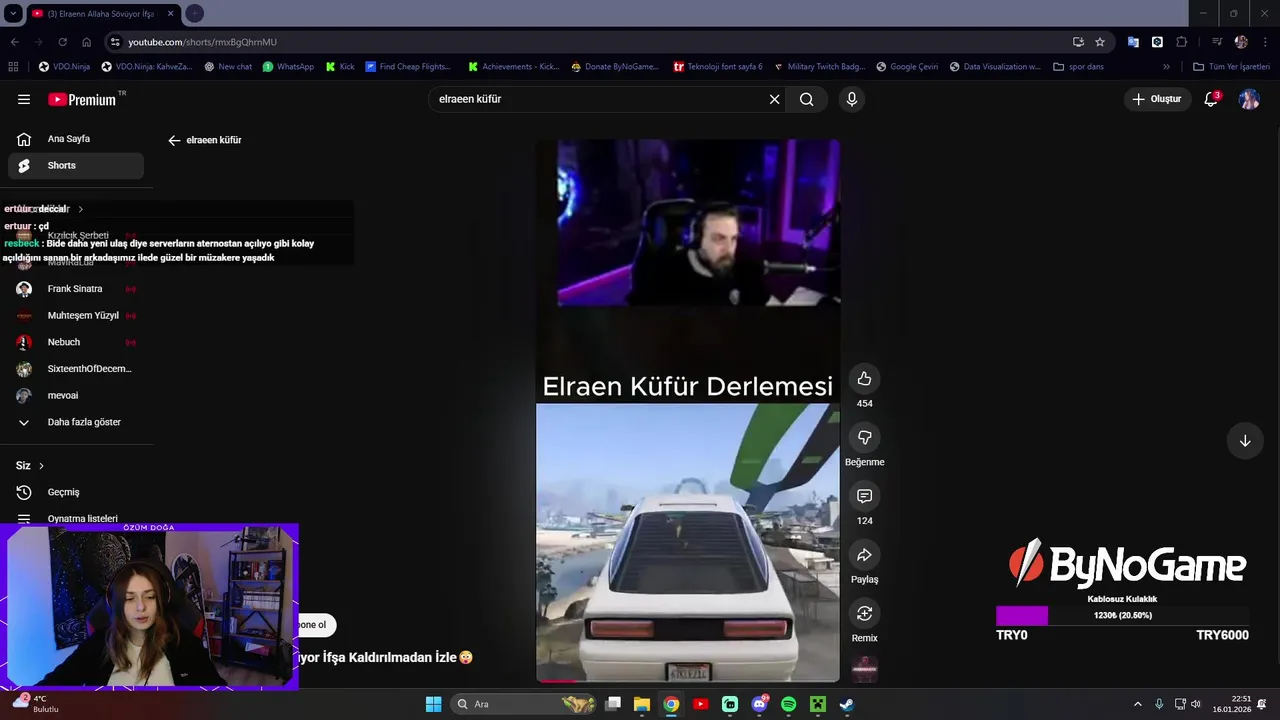Click the short's progress bar
The width and height of the screenshot is (1280, 720).
[688, 681]
